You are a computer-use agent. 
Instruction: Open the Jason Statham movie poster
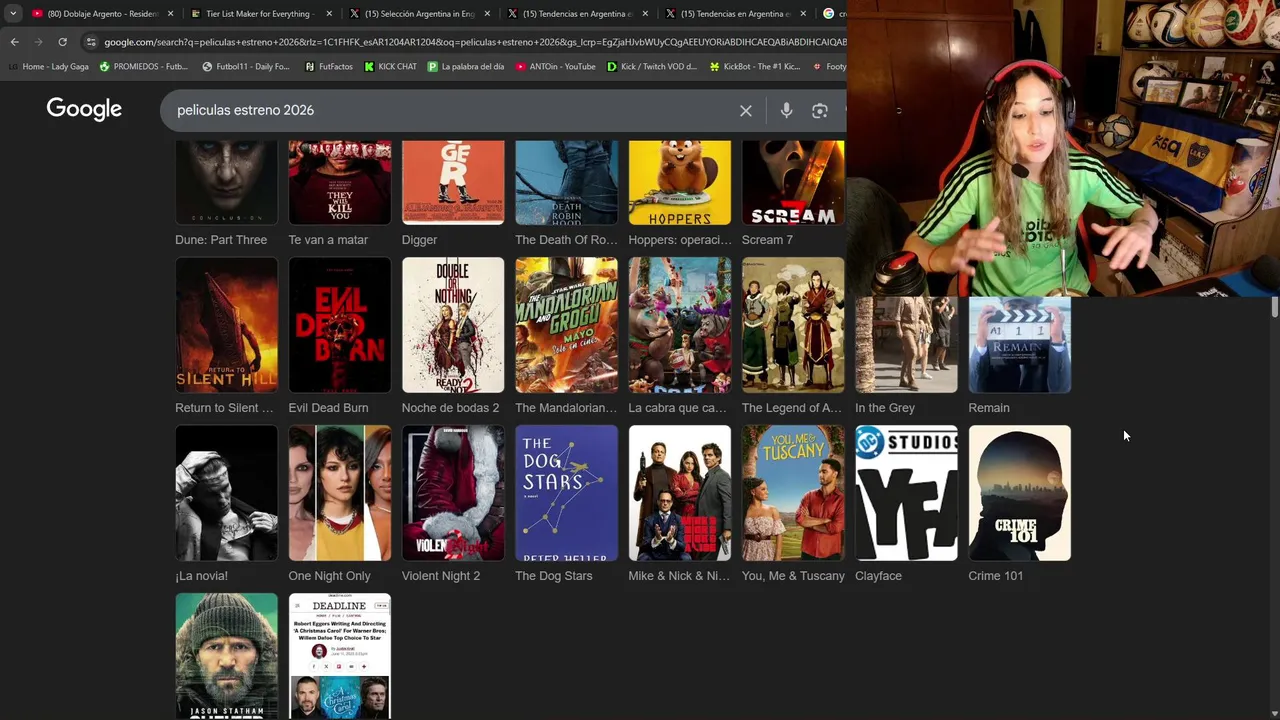click(226, 656)
